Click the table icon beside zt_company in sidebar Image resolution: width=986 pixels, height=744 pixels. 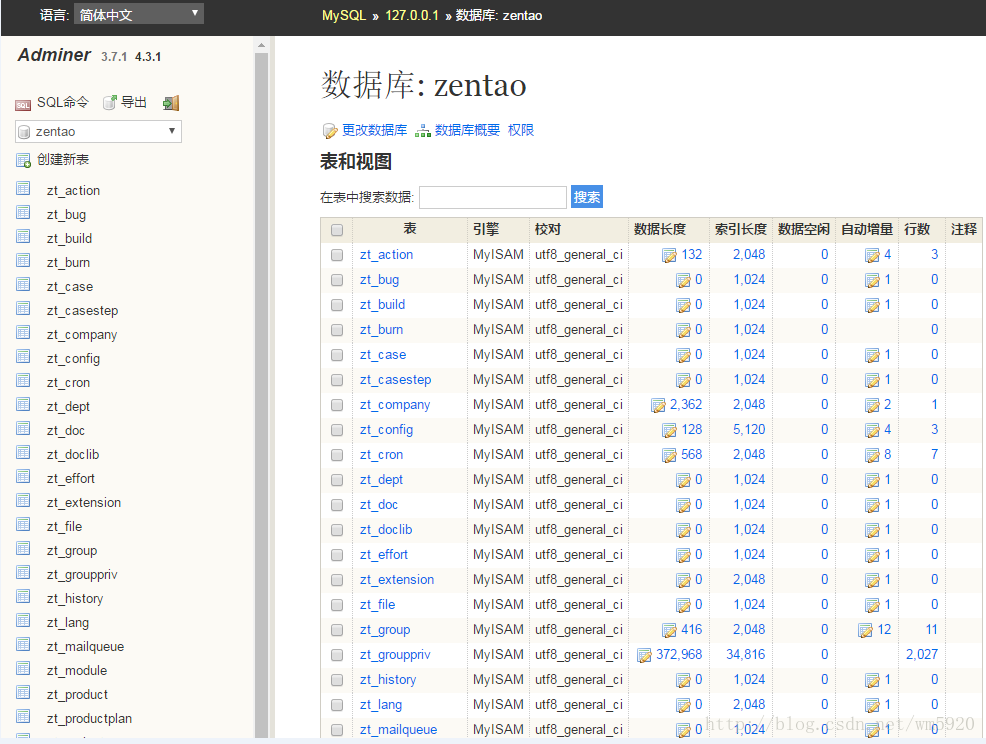23,333
